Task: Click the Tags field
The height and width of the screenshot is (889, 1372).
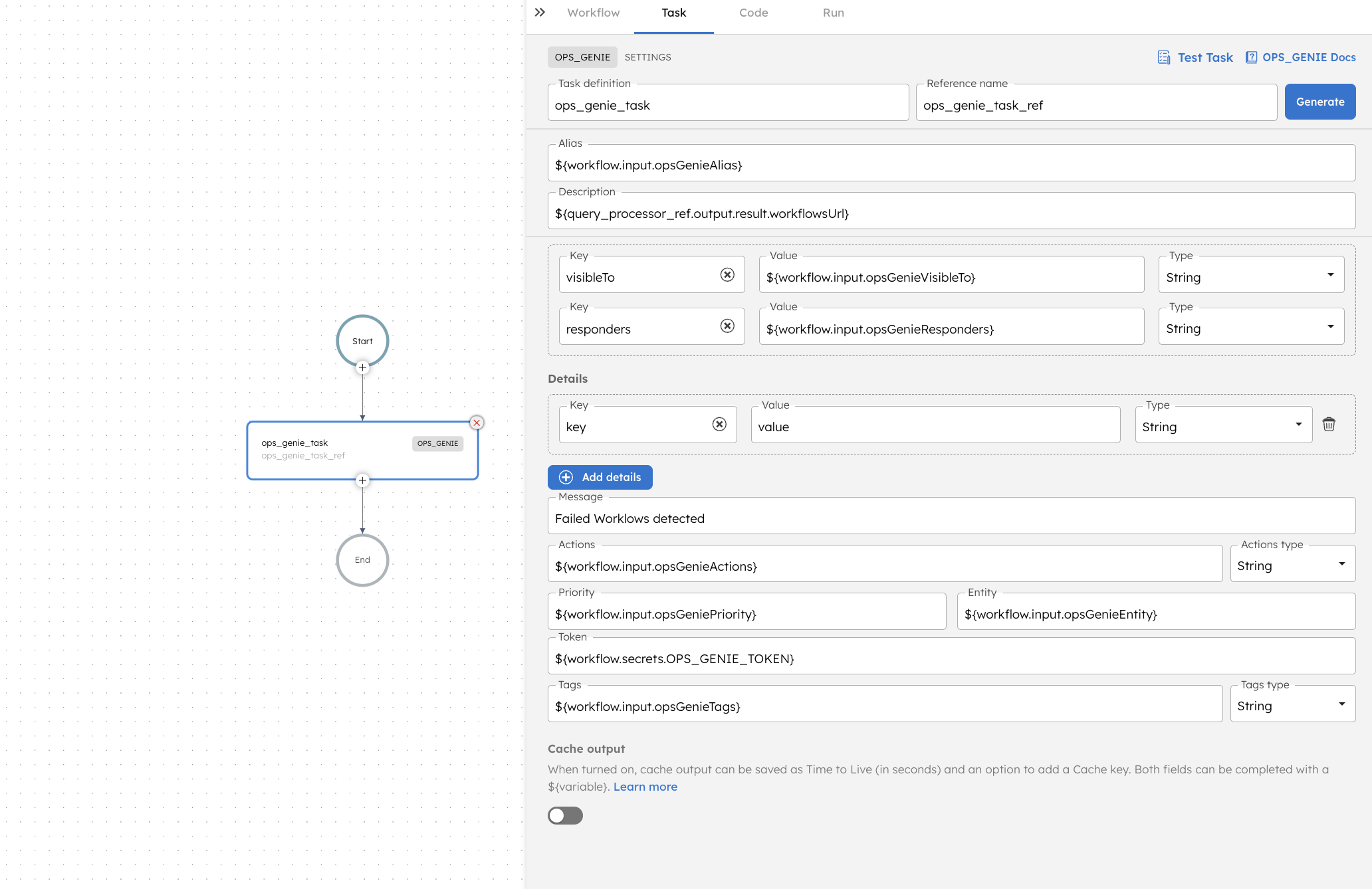Action: pyautogui.click(x=885, y=704)
